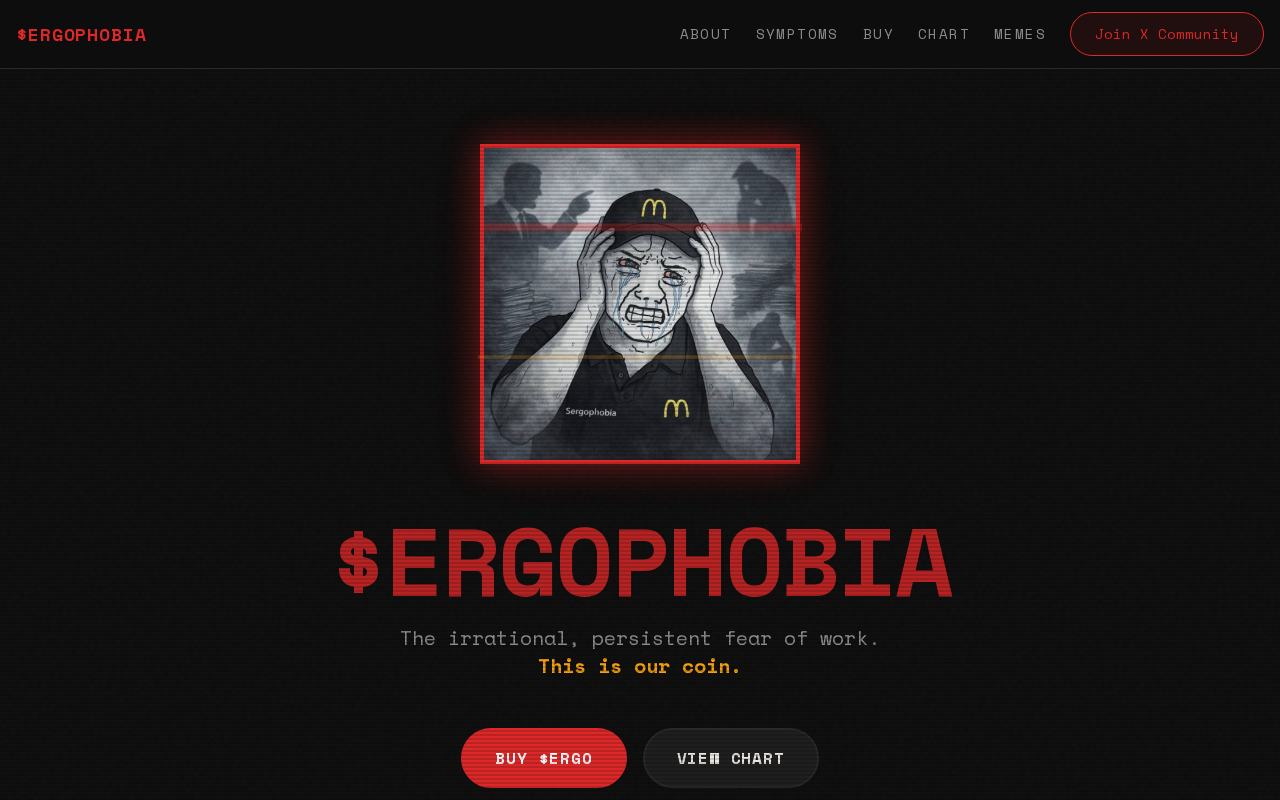1280x800 pixels.
Task: Click the Join X Community button
Action: pos(1167,34)
